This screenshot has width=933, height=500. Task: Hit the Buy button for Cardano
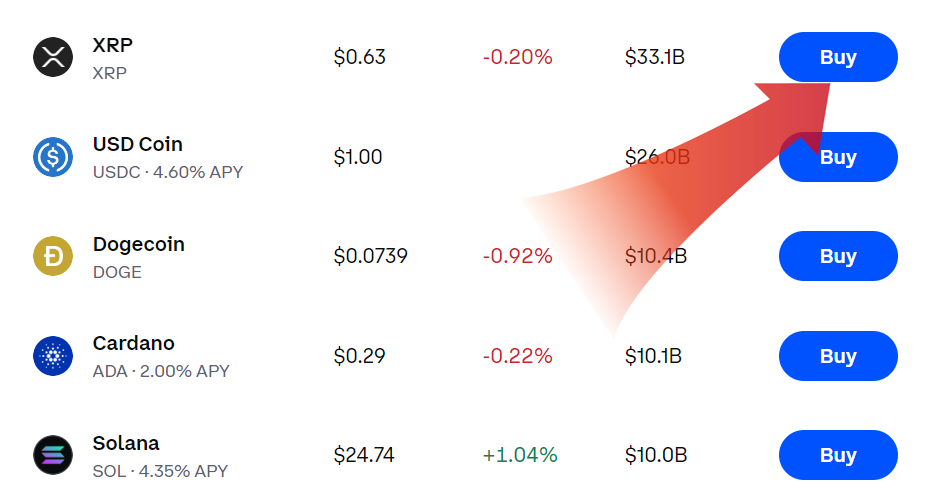[838, 356]
